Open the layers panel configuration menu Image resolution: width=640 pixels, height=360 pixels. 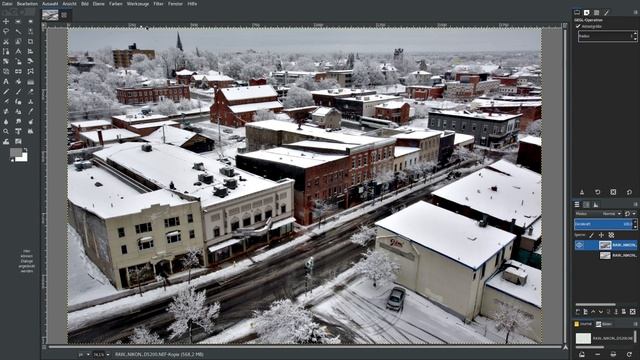coord(635,204)
